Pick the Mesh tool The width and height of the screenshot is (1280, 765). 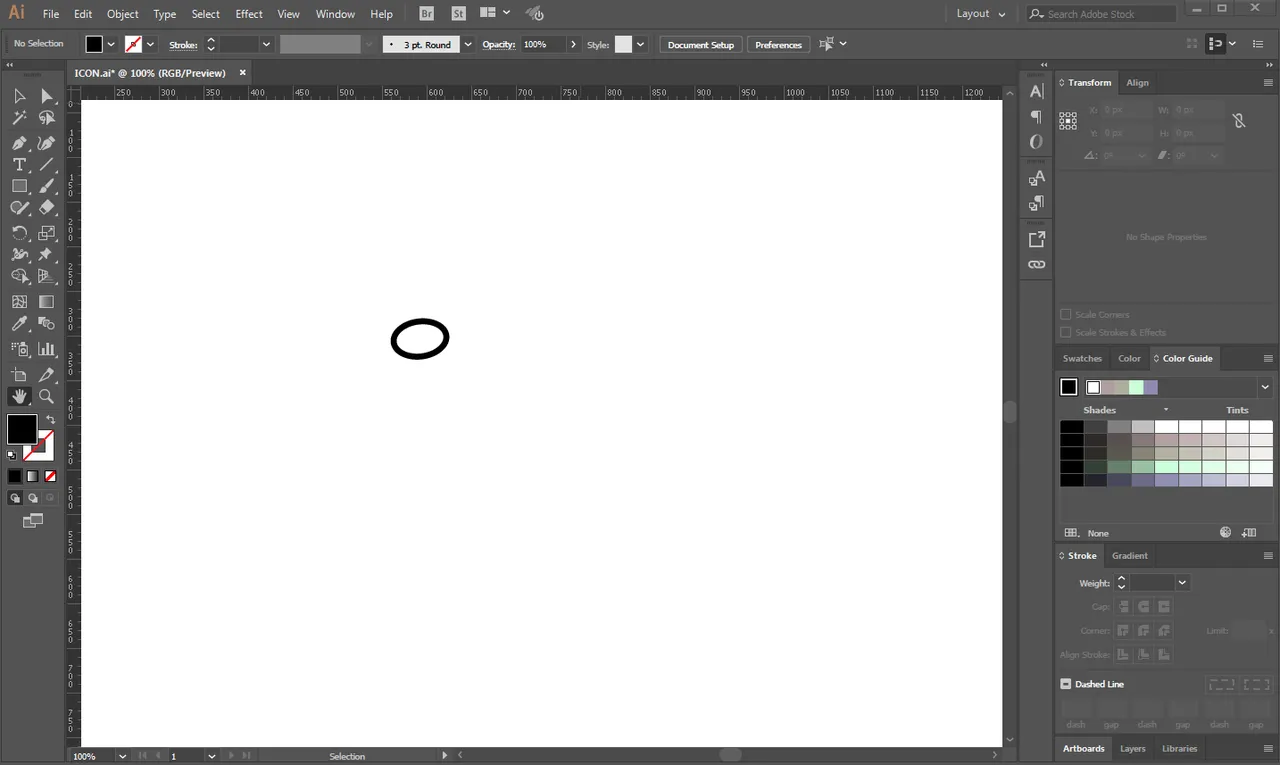(x=19, y=301)
